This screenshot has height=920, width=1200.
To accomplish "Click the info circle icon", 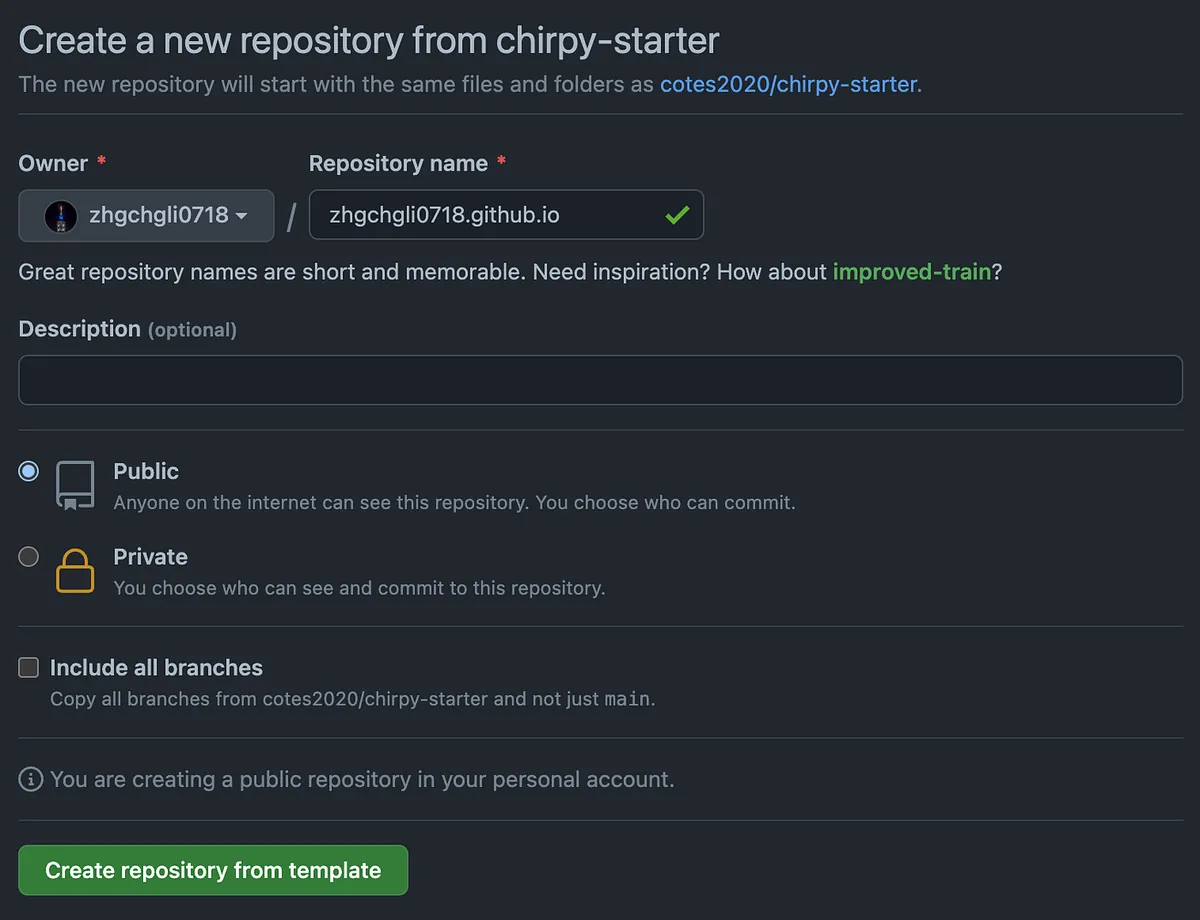I will point(31,779).
